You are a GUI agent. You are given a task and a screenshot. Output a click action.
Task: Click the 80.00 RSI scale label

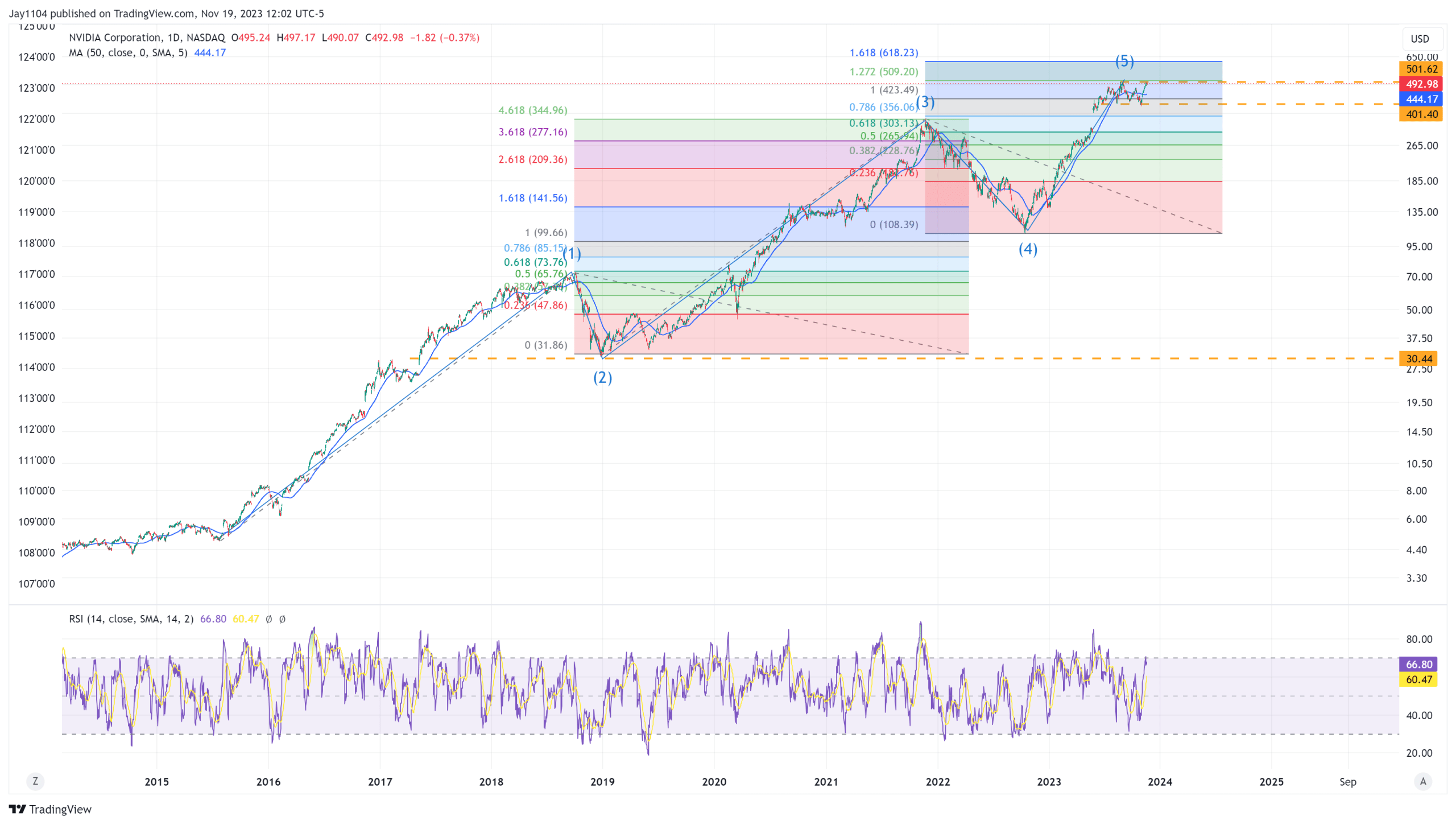pyautogui.click(x=1420, y=639)
